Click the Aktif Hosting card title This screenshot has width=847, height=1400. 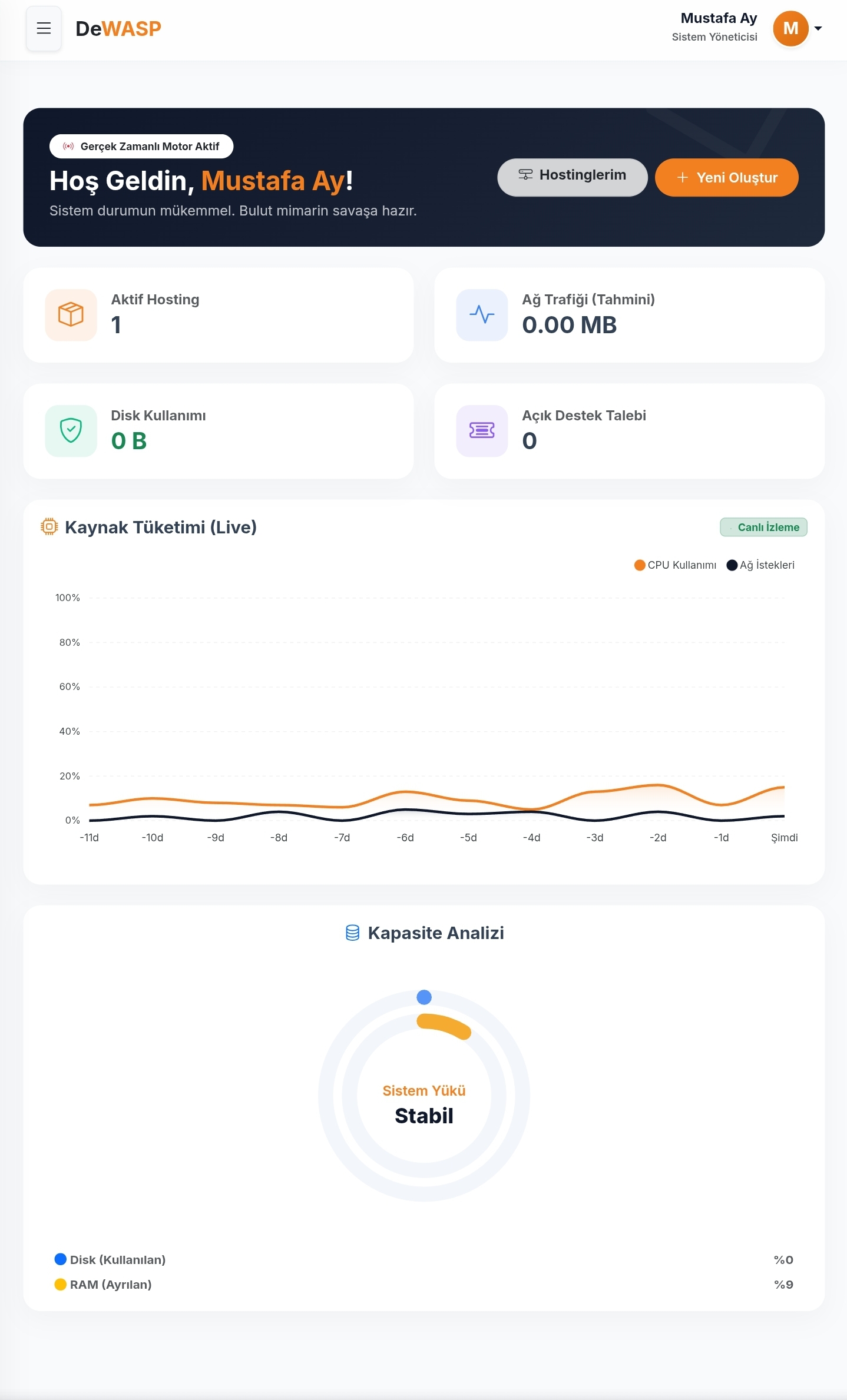[155, 300]
